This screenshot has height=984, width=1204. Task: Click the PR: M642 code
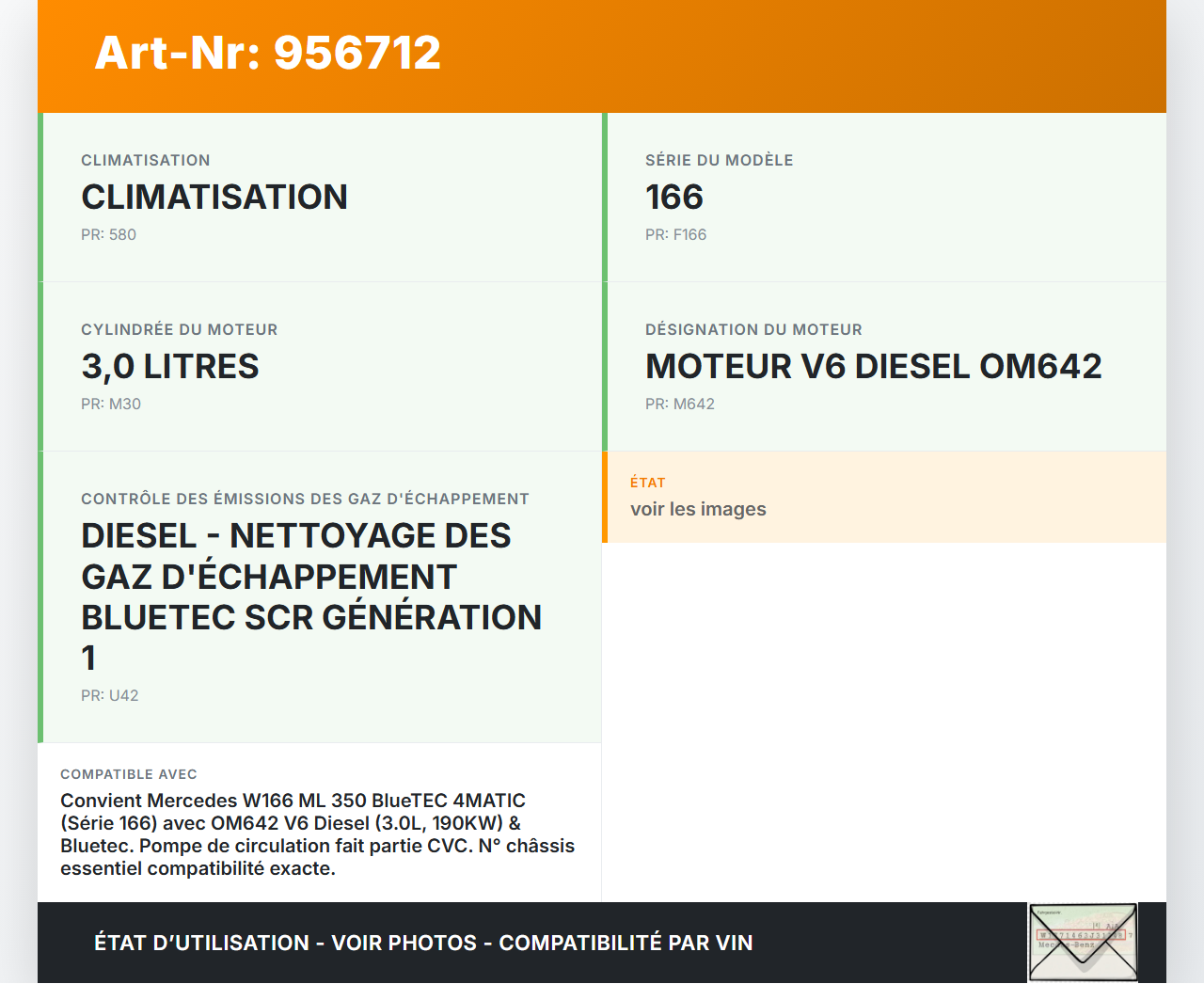point(680,405)
